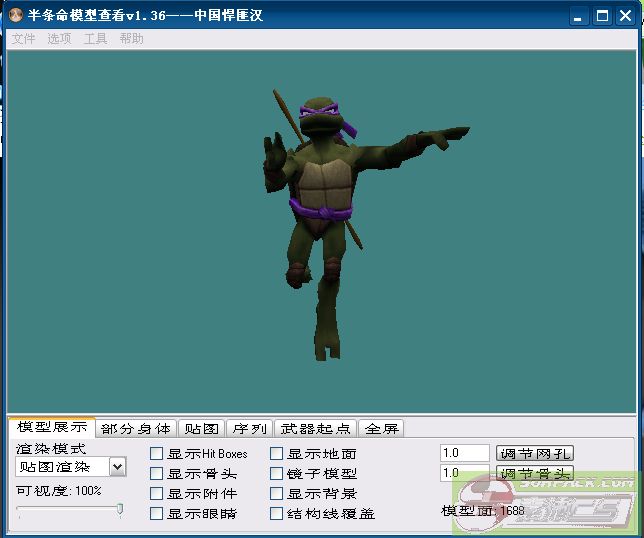Turn on 结构线覆盖 checkbox

click(x=277, y=514)
